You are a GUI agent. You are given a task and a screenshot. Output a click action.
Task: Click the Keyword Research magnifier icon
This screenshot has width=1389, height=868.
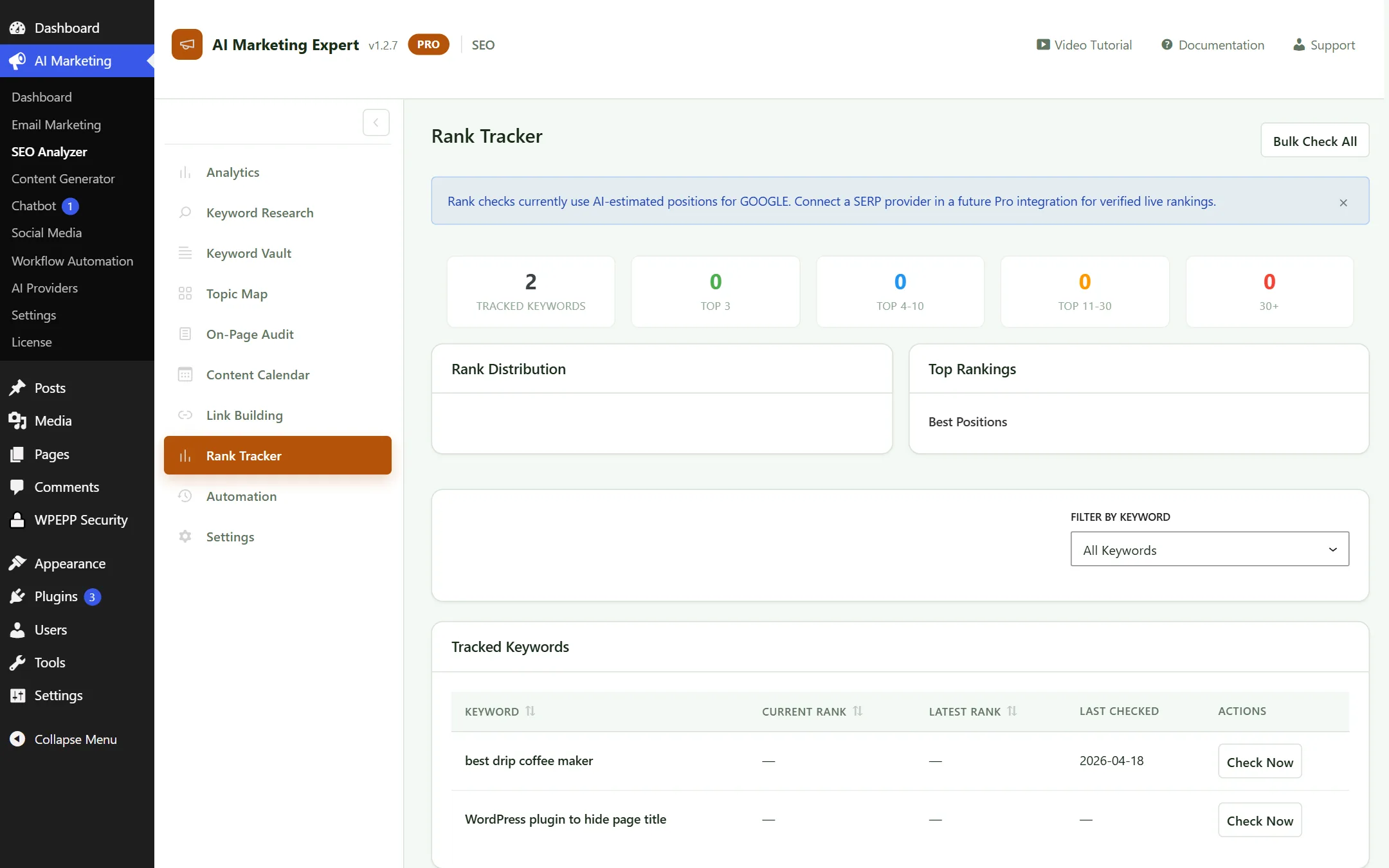(185, 213)
